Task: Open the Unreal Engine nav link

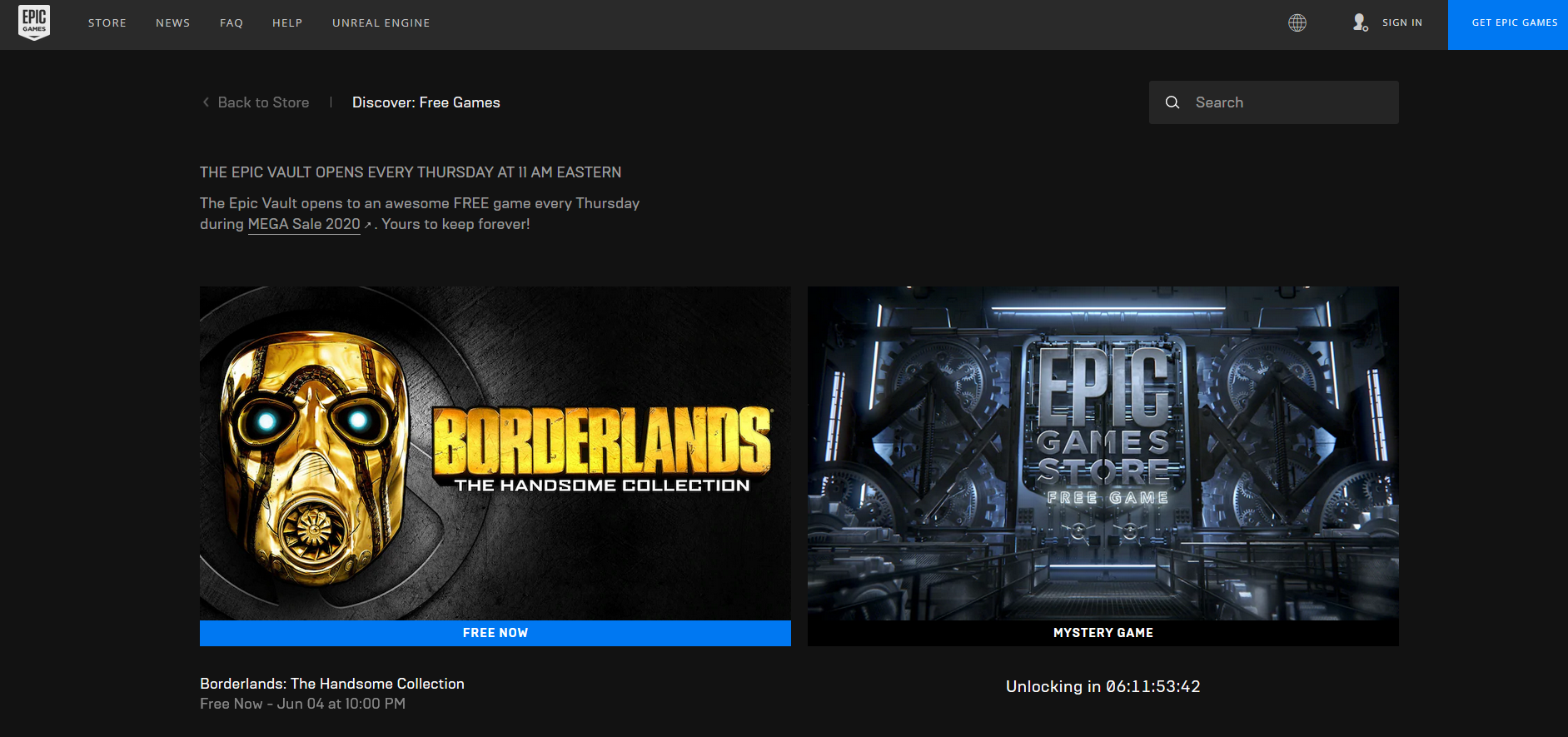Action: 381,22
